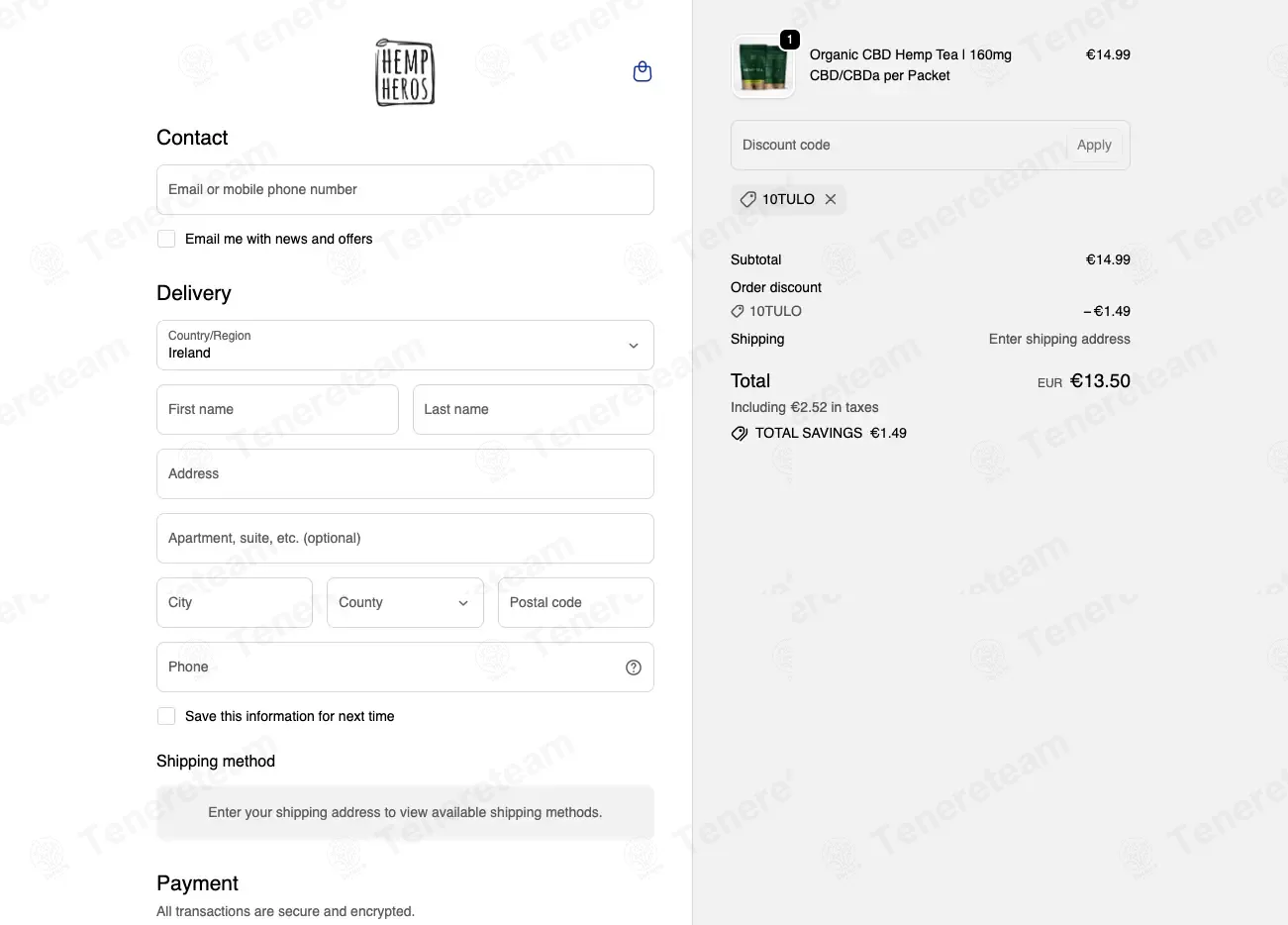Remove the 10TULO discount code tag
Viewport: 1288px width, 925px height.
pos(831,199)
